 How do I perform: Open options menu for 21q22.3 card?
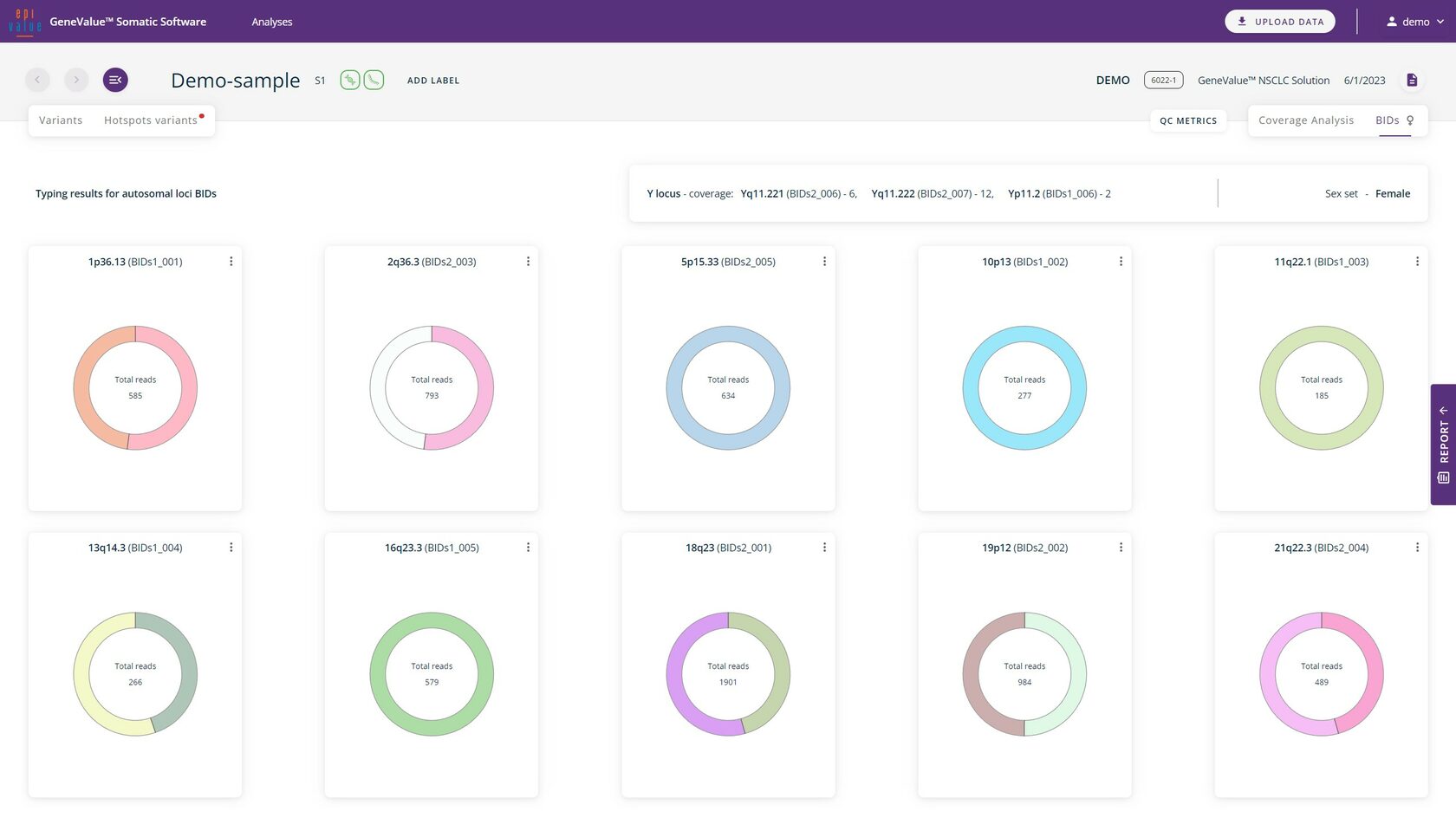click(x=1417, y=548)
